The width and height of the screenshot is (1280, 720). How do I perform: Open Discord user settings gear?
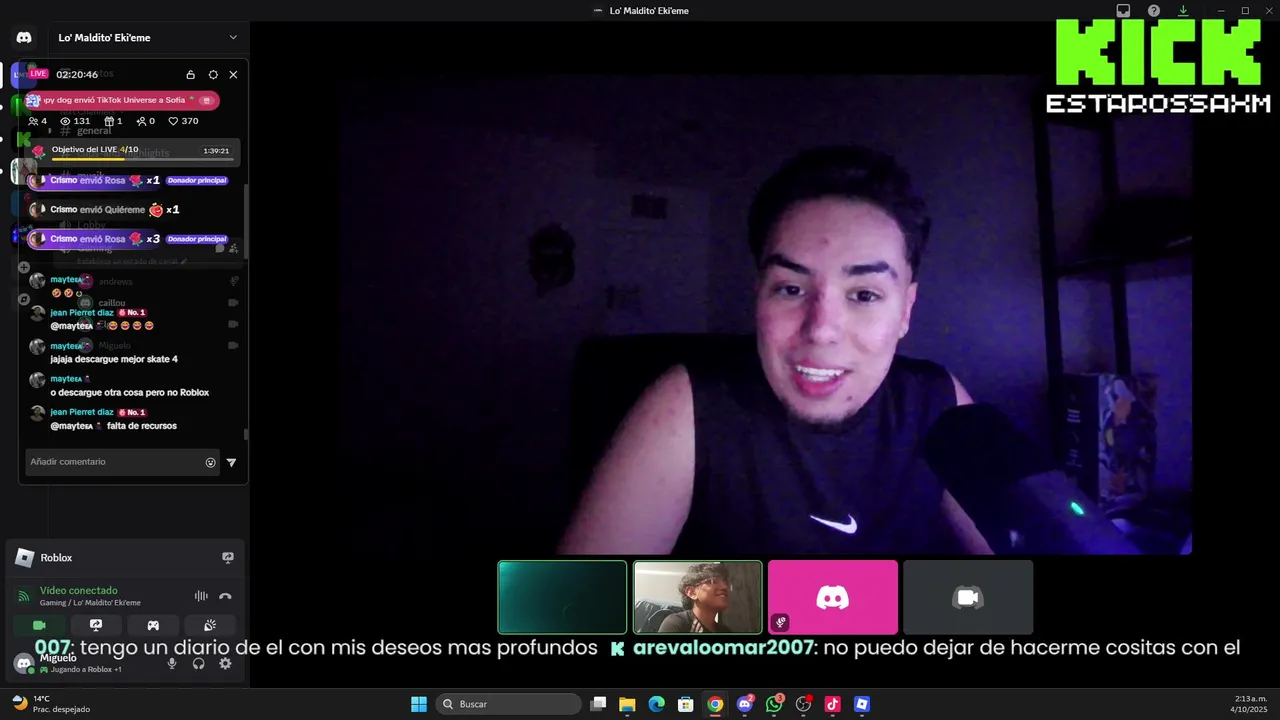225,663
